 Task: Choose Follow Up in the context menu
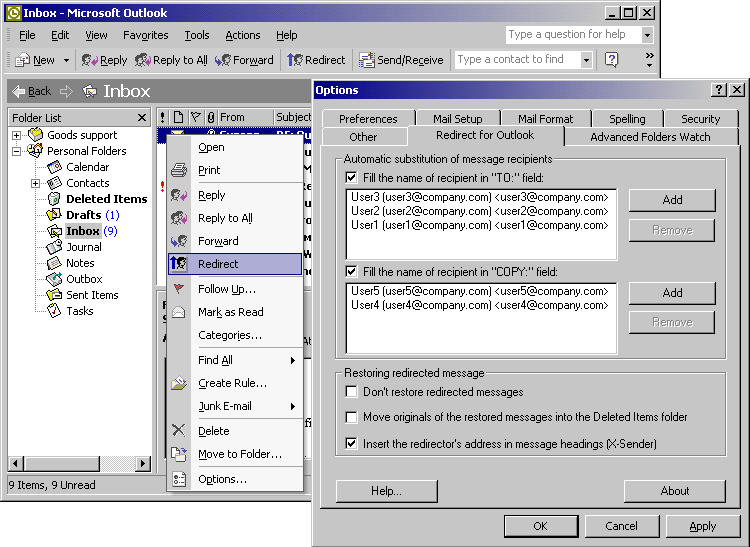(x=235, y=289)
